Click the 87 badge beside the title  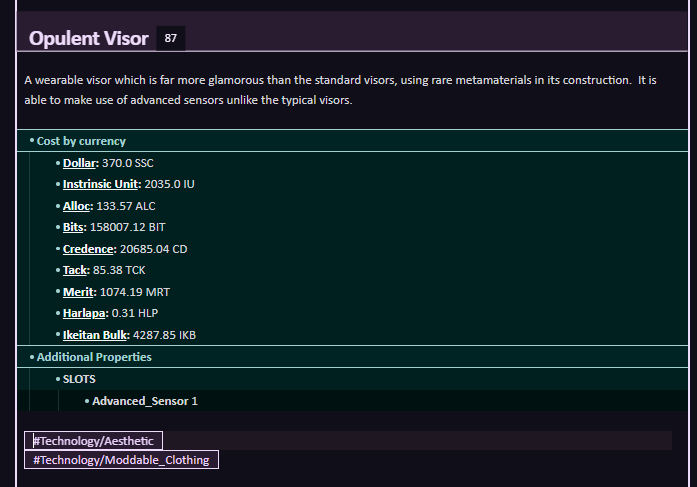tap(171, 39)
